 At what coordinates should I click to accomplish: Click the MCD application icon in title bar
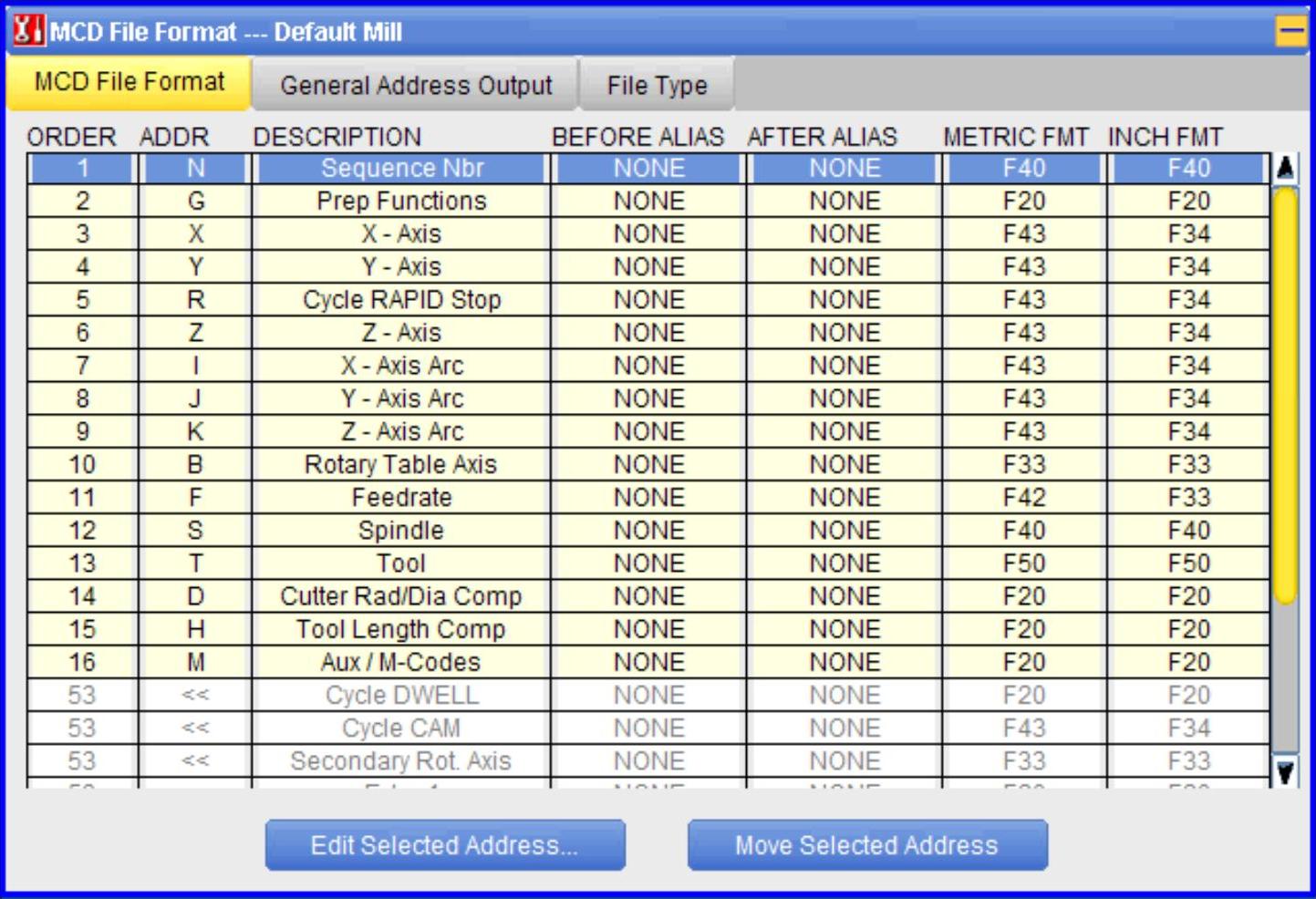coord(27,30)
